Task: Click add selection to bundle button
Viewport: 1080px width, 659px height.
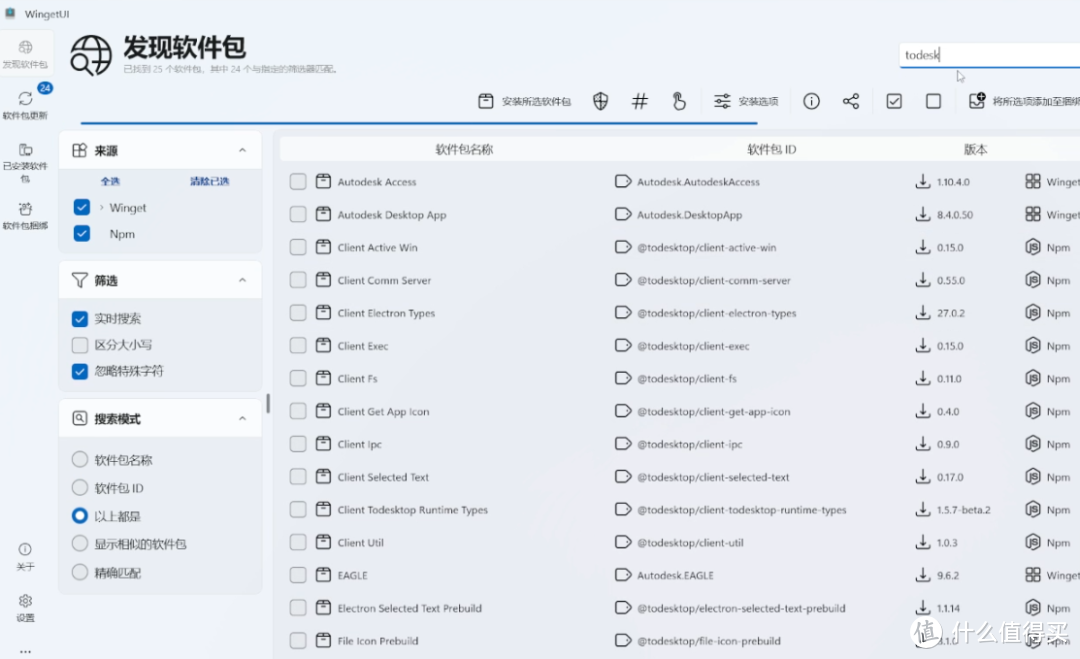Action: 1024,102
